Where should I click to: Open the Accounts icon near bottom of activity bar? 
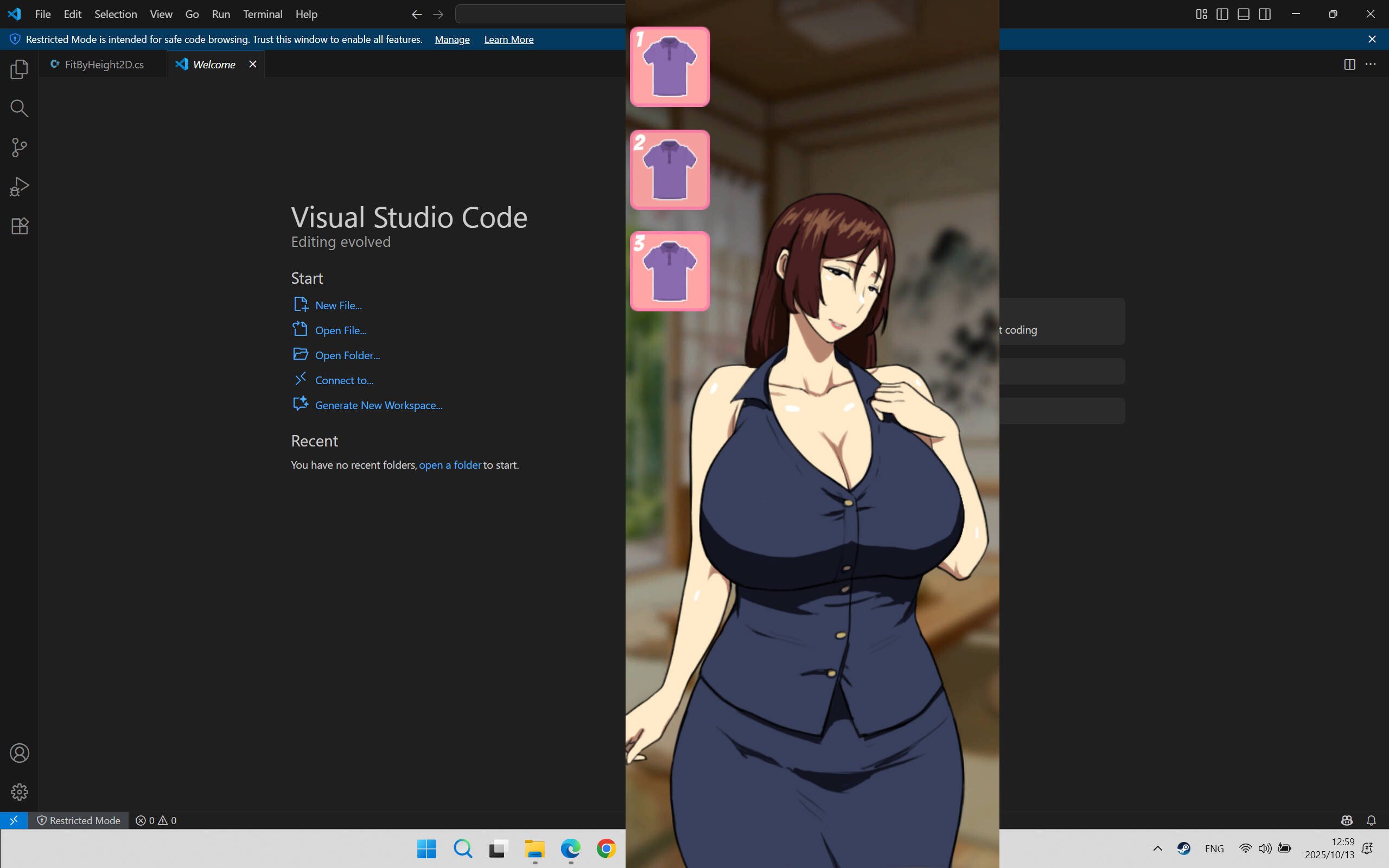[x=19, y=752]
